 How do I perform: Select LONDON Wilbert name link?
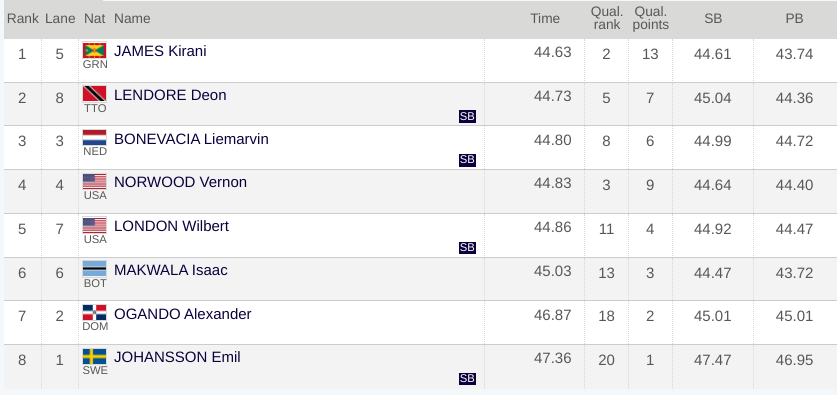171,226
